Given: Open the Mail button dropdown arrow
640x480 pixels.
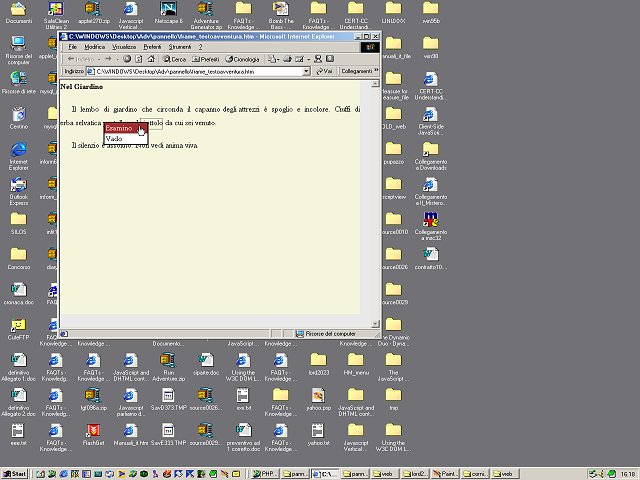Looking at the screenshot, I should (278, 60).
